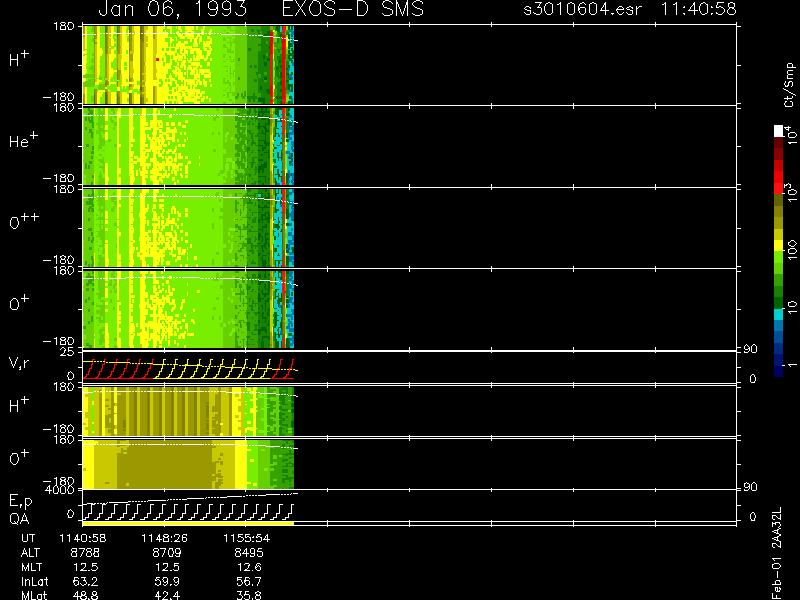This screenshot has height=600, width=800.
Task: Click the UT row label
Action: [x=28, y=538]
